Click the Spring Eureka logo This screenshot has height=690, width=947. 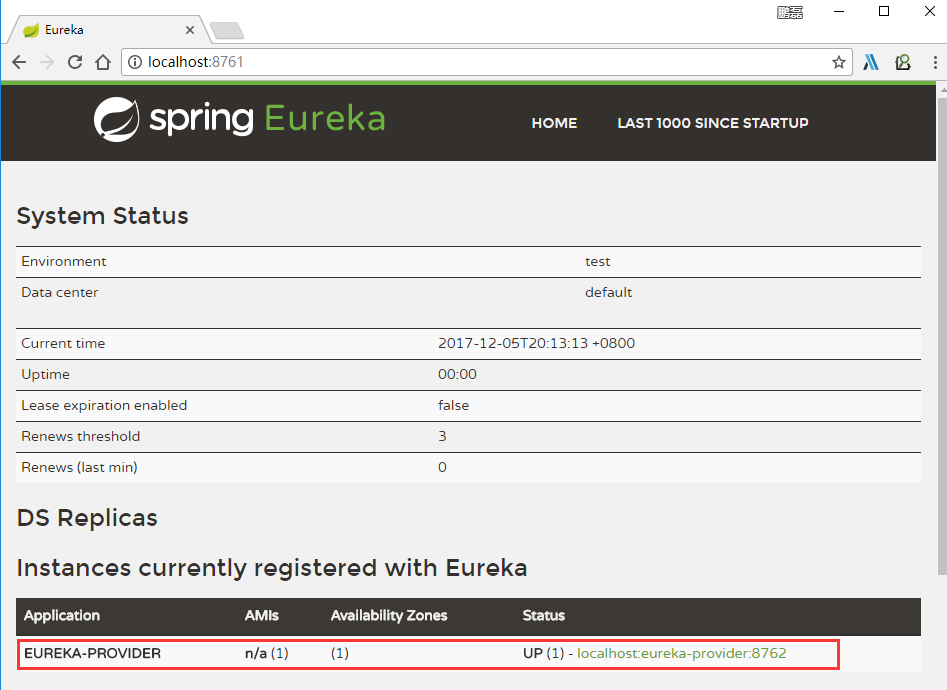[239, 119]
